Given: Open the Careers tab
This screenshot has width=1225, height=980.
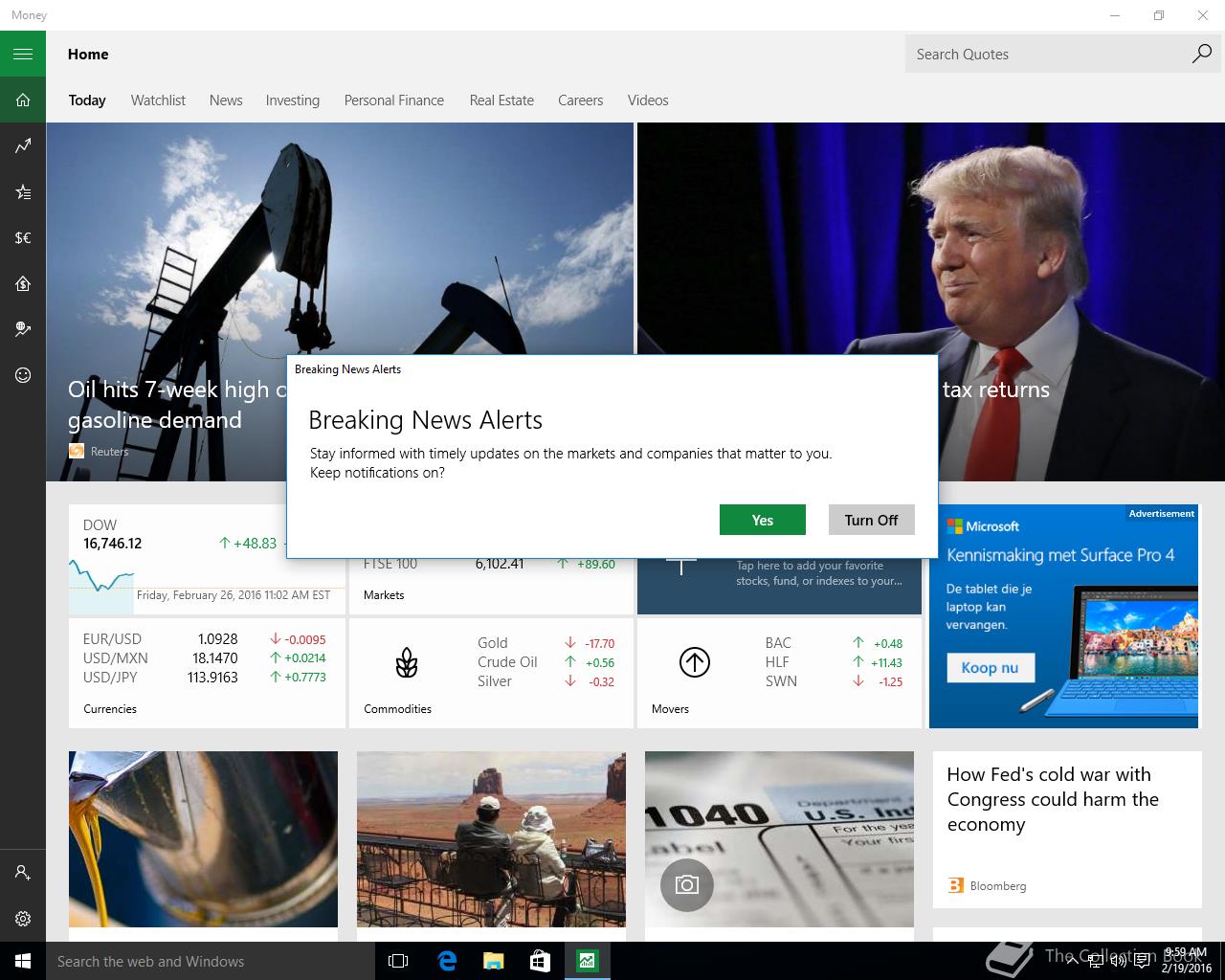Looking at the screenshot, I should coord(581,100).
